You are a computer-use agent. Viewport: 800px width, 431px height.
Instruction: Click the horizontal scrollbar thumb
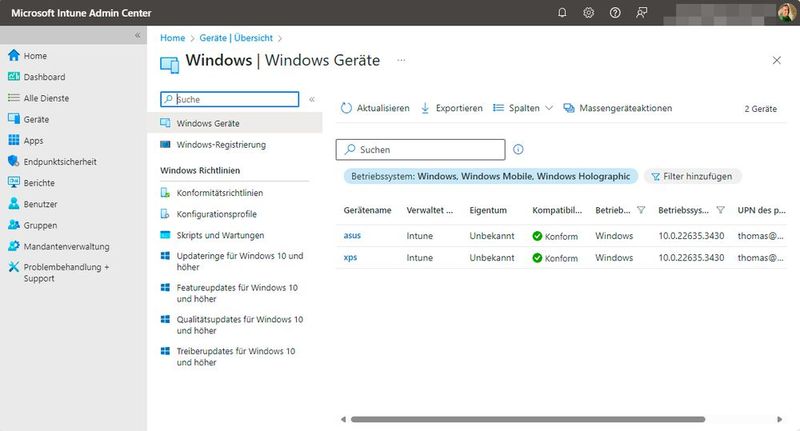click(x=528, y=419)
